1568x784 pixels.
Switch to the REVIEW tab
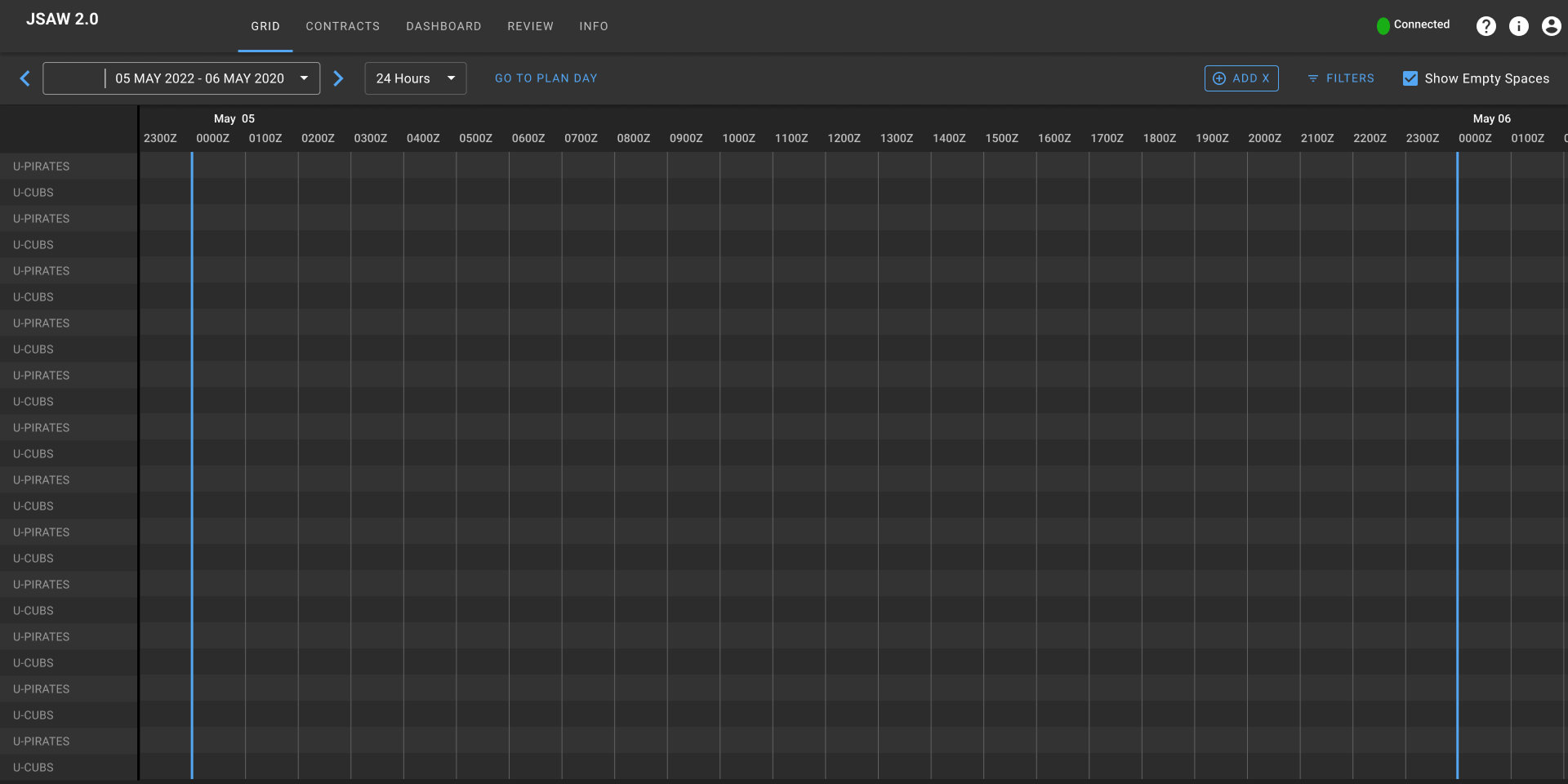tap(530, 26)
